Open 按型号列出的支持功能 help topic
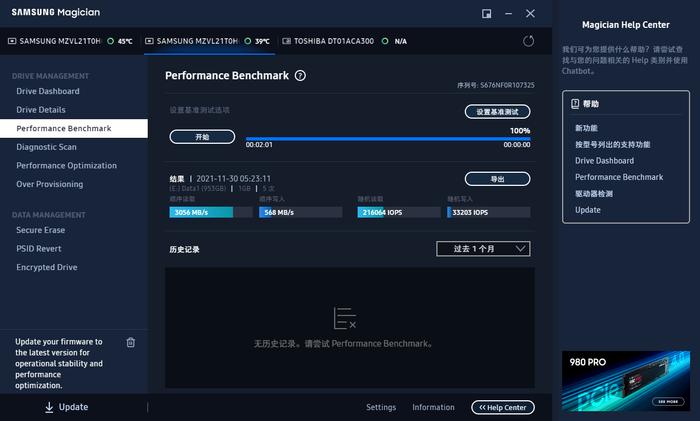The width and height of the screenshot is (700, 421). (612, 144)
